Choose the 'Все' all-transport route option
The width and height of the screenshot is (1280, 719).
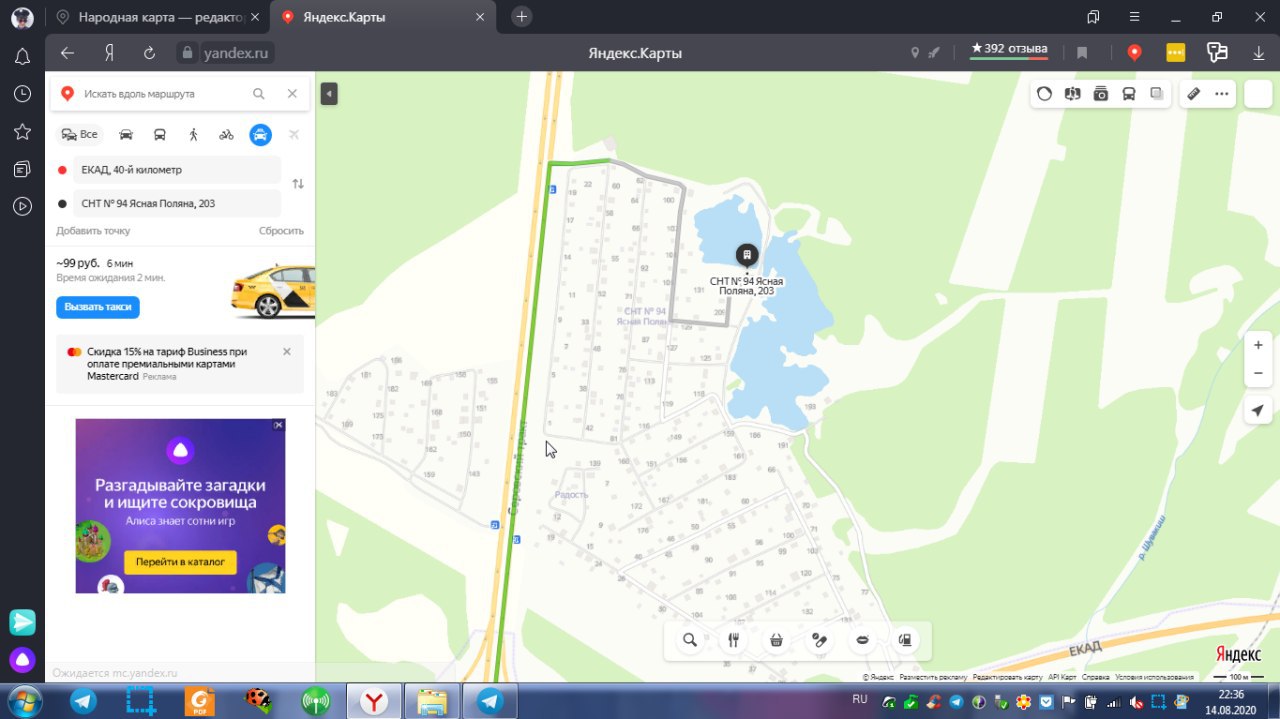pos(80,134)
